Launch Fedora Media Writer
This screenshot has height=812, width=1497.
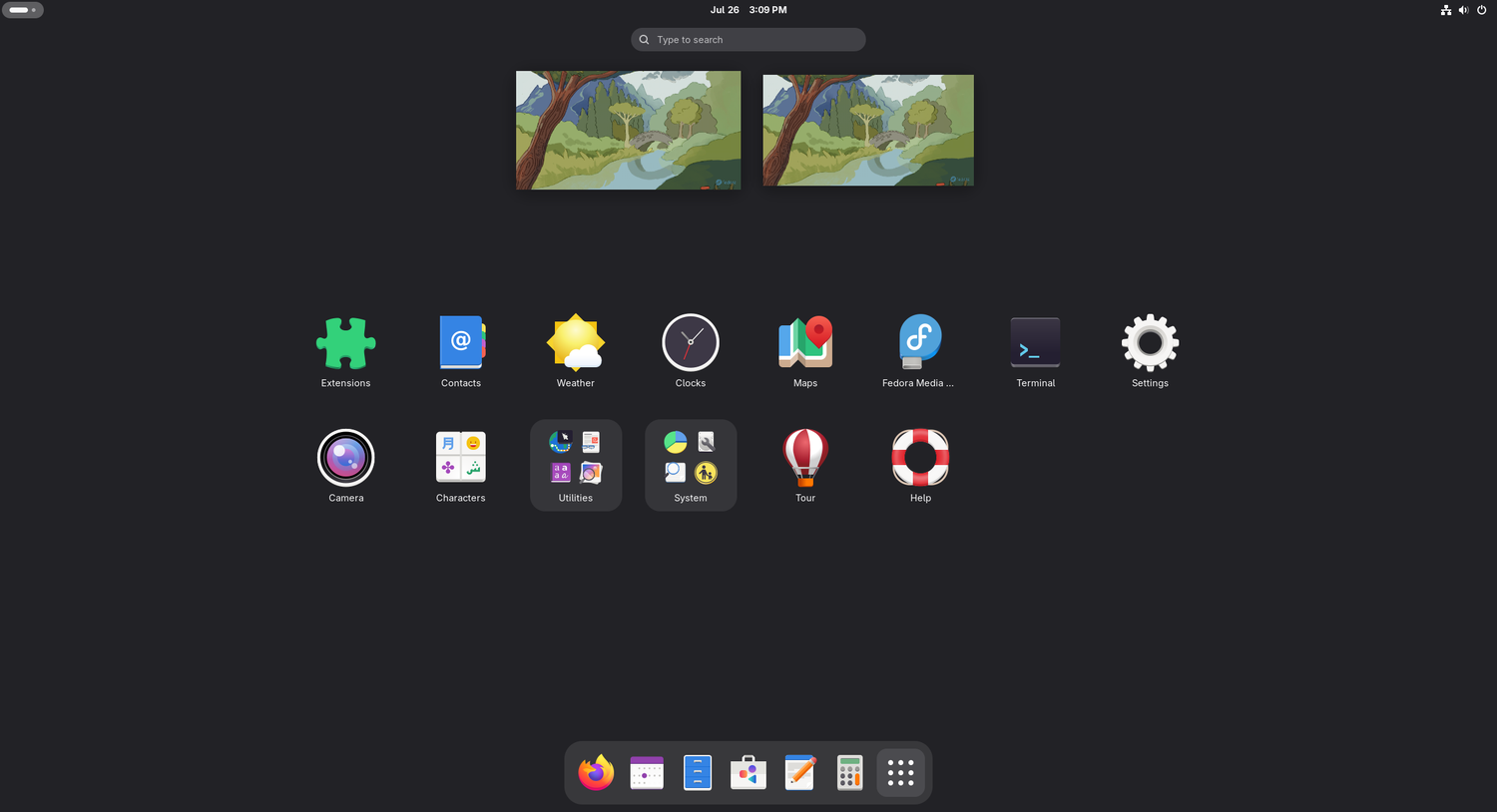tap(920, 351)
